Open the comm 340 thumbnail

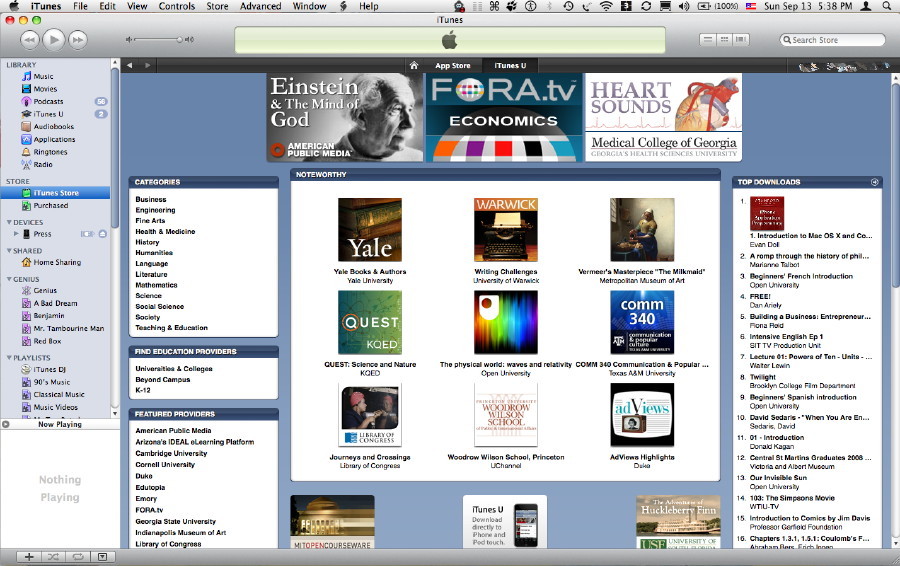[x=642, y=322]
